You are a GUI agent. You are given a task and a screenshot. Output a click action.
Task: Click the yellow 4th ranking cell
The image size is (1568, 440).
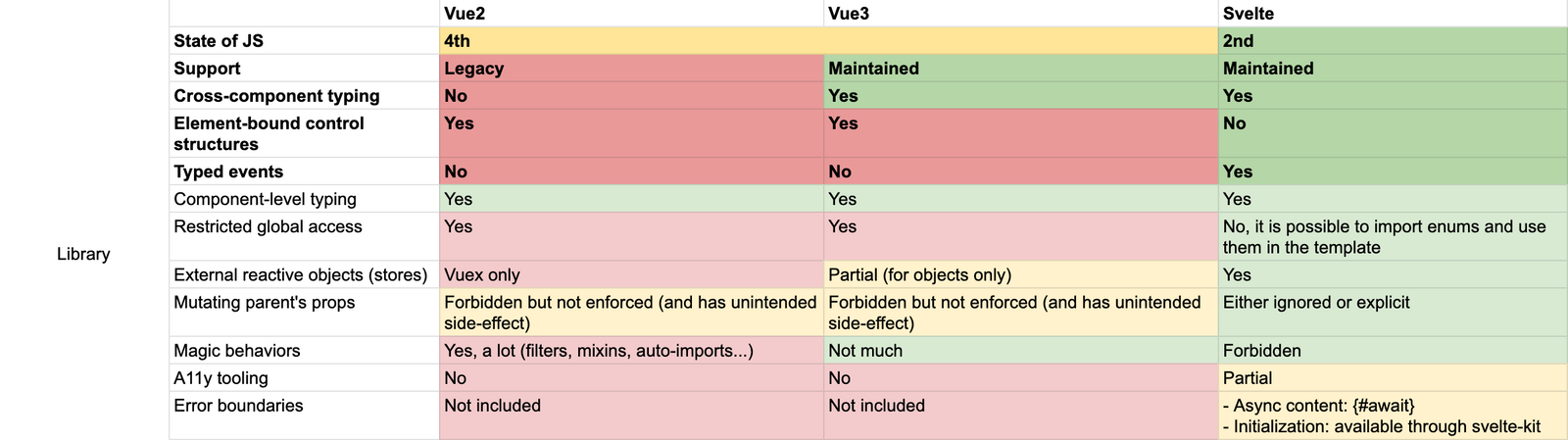pyautogui.click(x=828, y=41)
